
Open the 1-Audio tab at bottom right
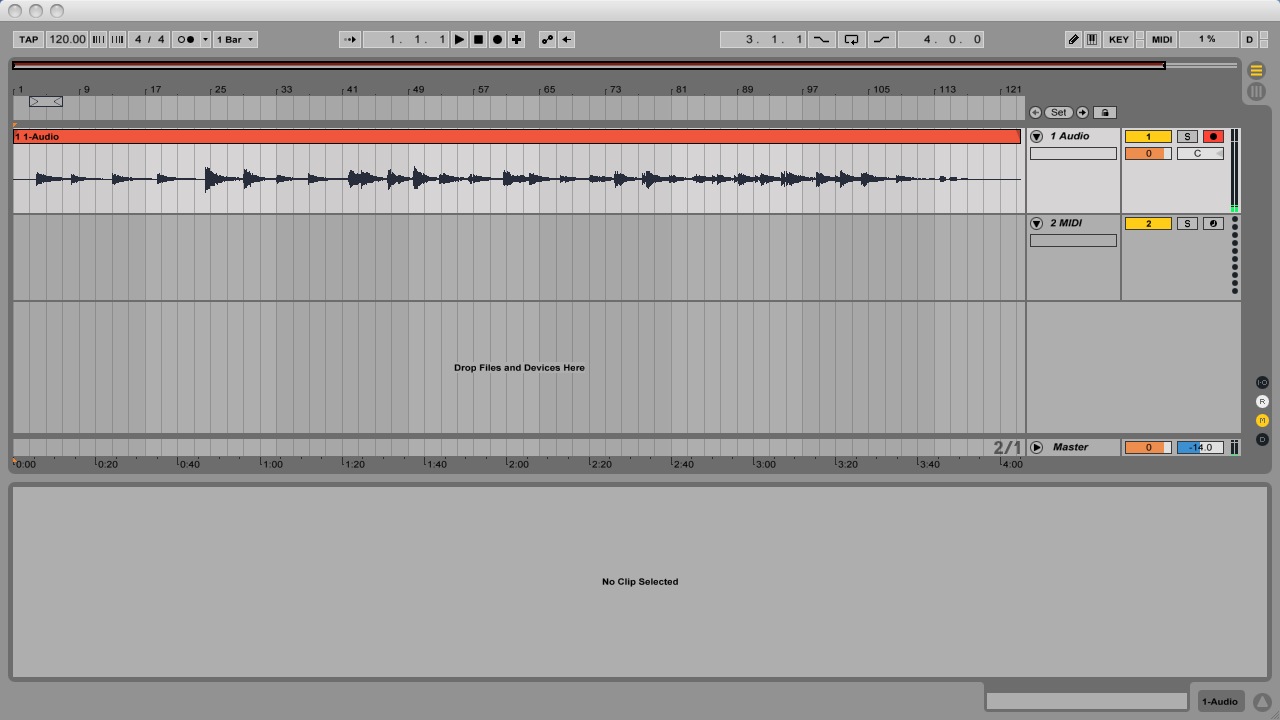point(1219,702)
